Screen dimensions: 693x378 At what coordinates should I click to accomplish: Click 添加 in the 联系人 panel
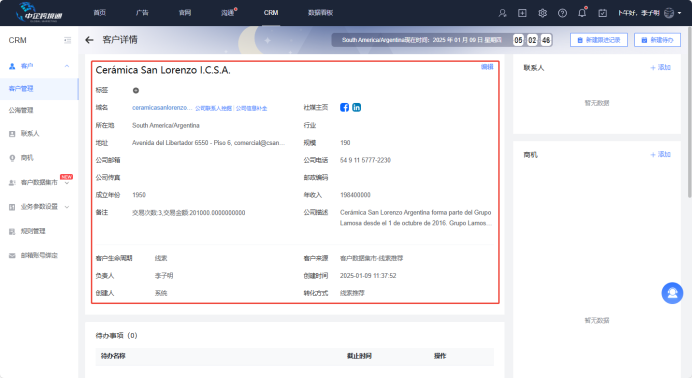[x=660, y=67]
